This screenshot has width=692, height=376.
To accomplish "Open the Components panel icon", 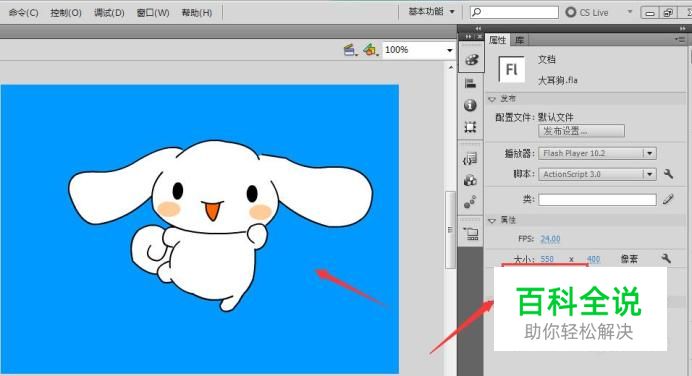I will pos(470,180).
